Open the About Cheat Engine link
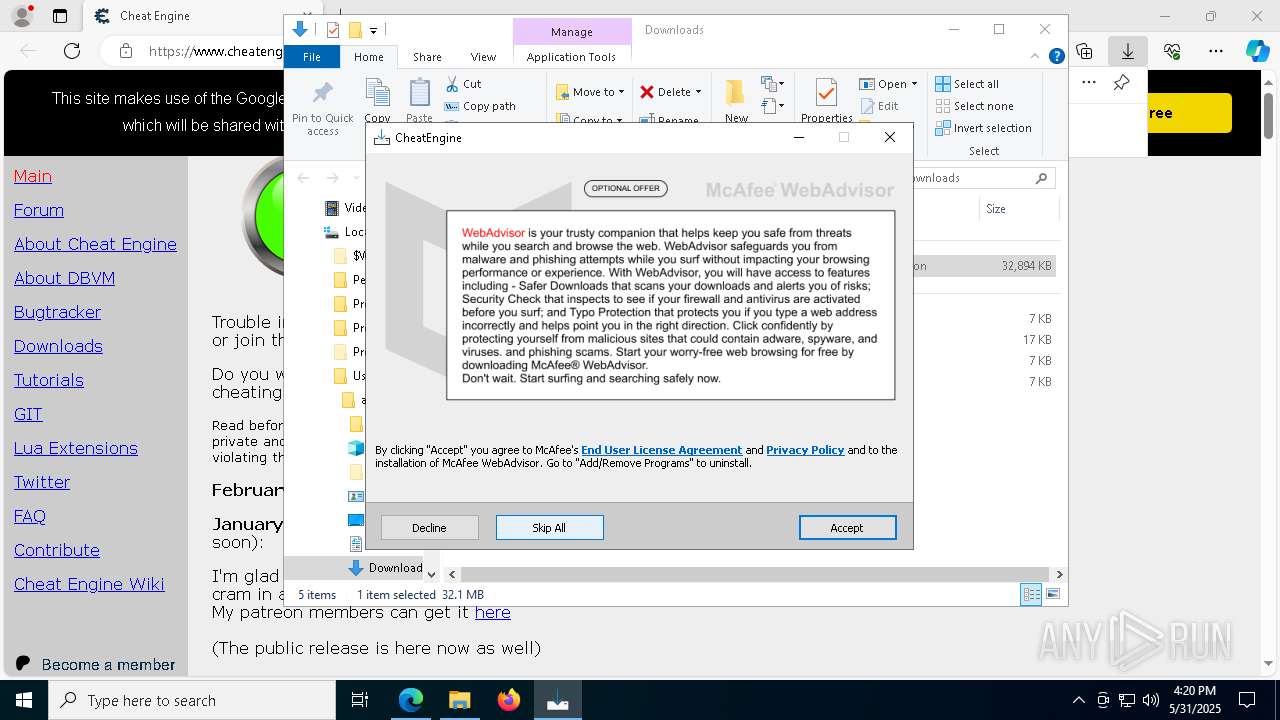 95,244
